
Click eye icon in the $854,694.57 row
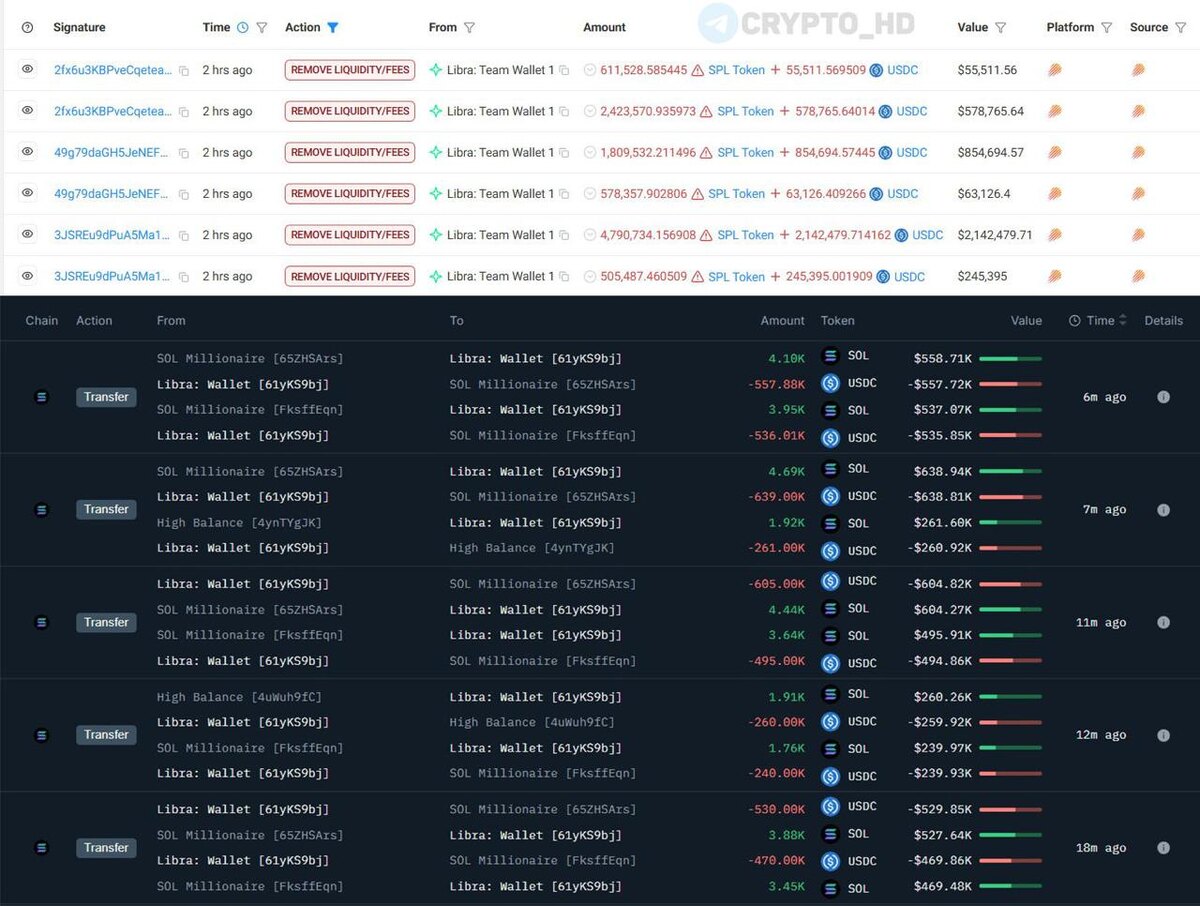(28, 152)
